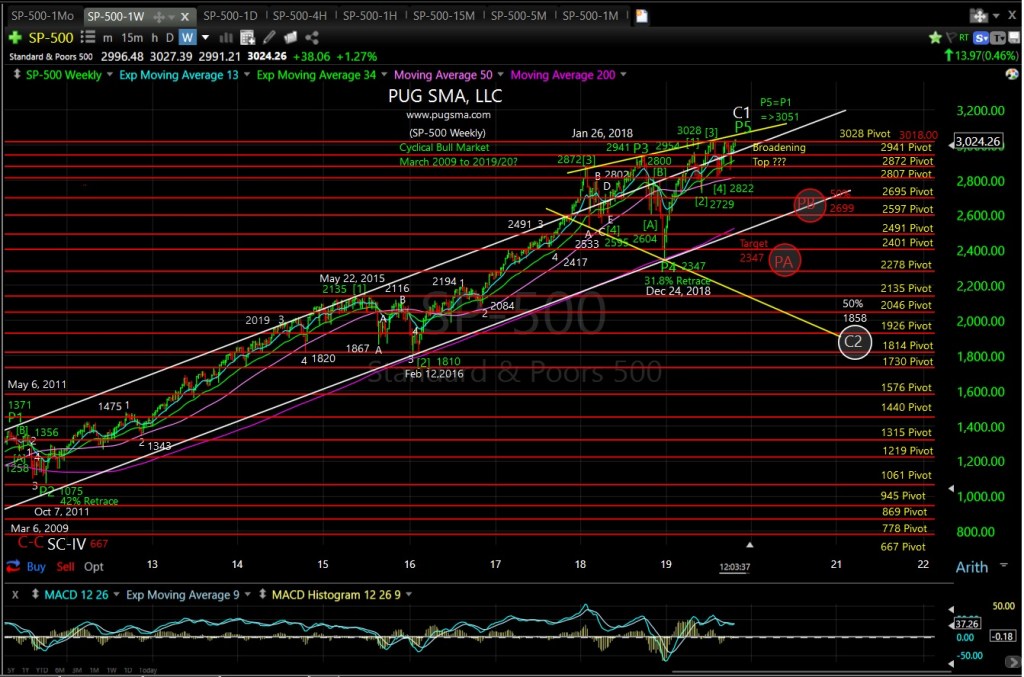Expand the Moving Average 50 dropdown
The image size is (1024, 677).
click(x=500, y=75)
